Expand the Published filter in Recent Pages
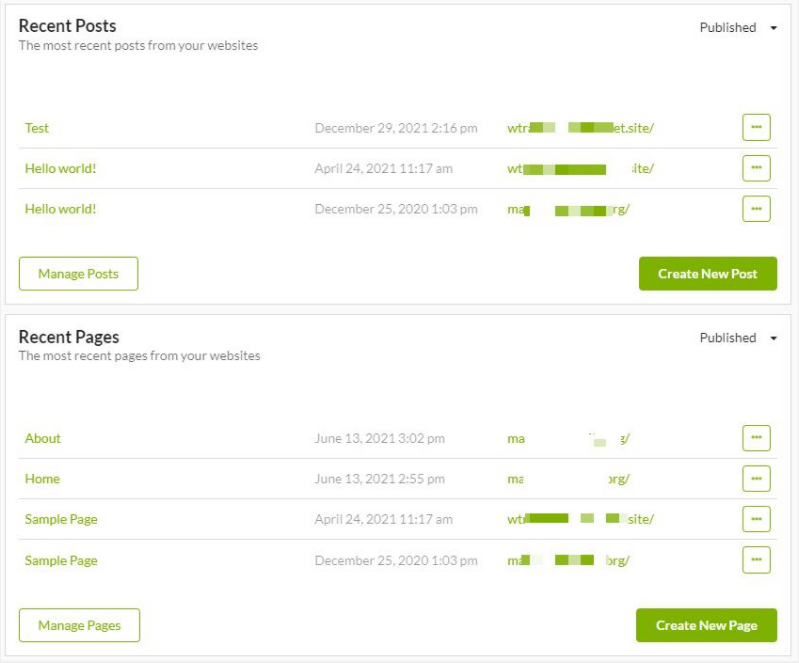799x663 pixels. pyautogui.click(x=738, y=338)
